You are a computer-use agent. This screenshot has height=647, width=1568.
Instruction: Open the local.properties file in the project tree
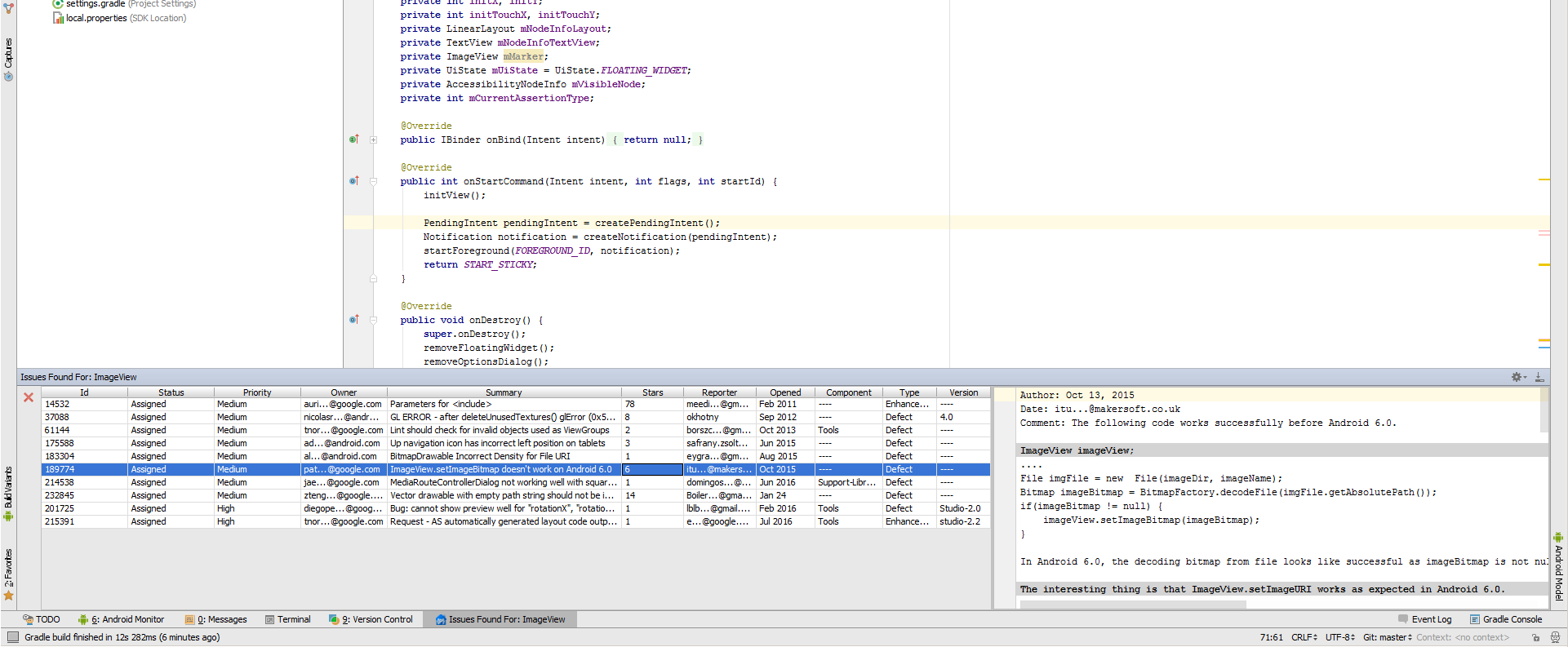[119, 18]
